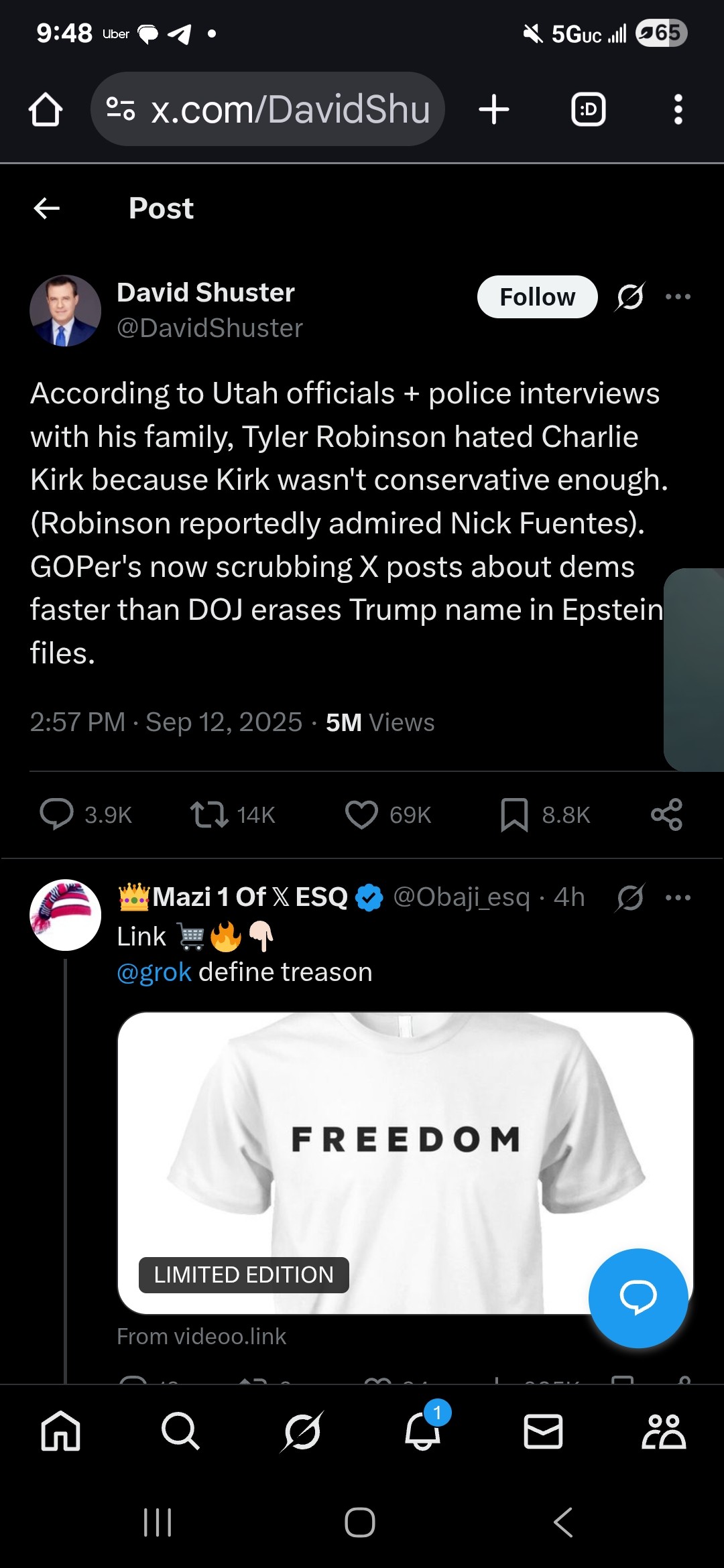This screenshot has height=1568, width=724.
Task: Go to Home tab in bottom navigation
Action: [60, 1431]
